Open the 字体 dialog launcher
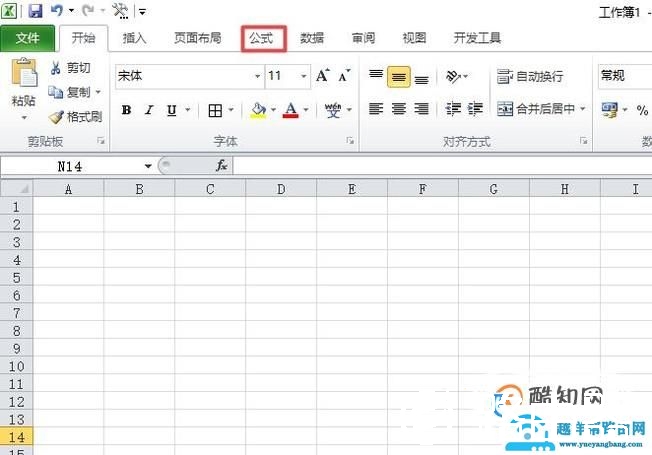The height and width of the screenshot is (455, 652). pyautogui.click(x=350, y=141)
